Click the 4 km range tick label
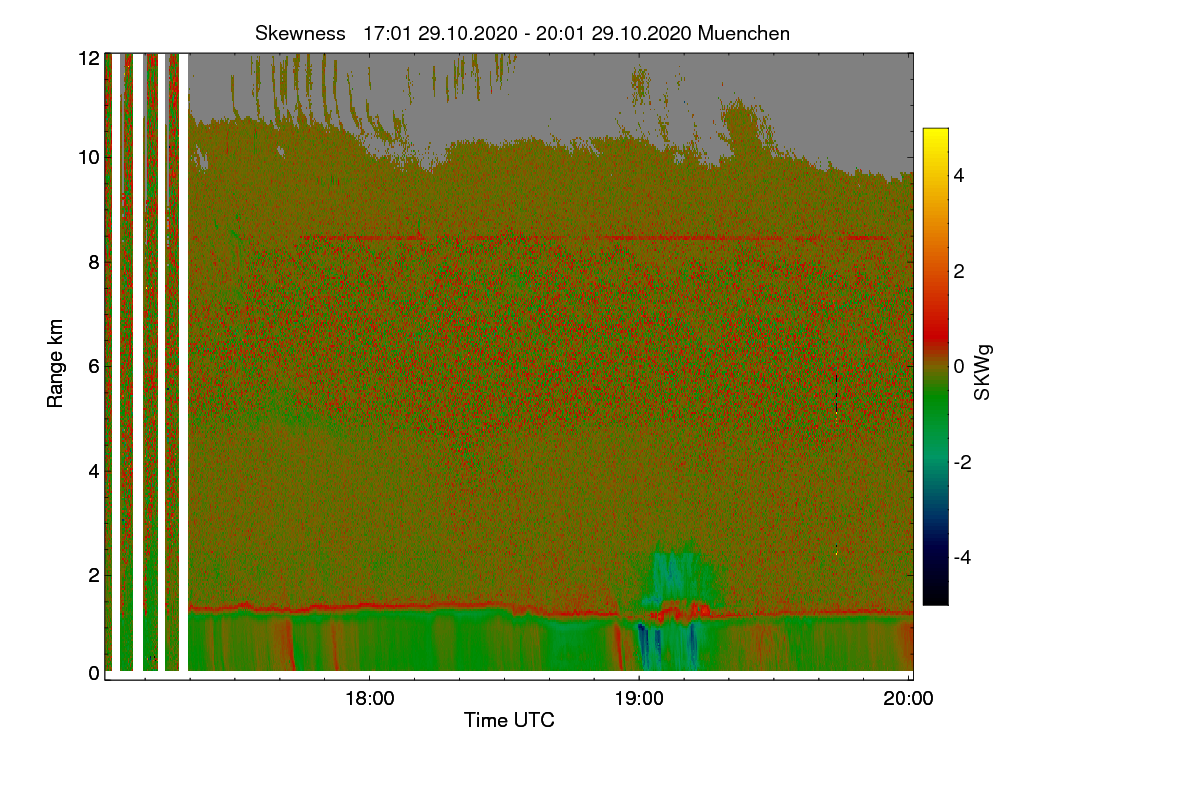1200x800 pixels. tap(94, 471)
